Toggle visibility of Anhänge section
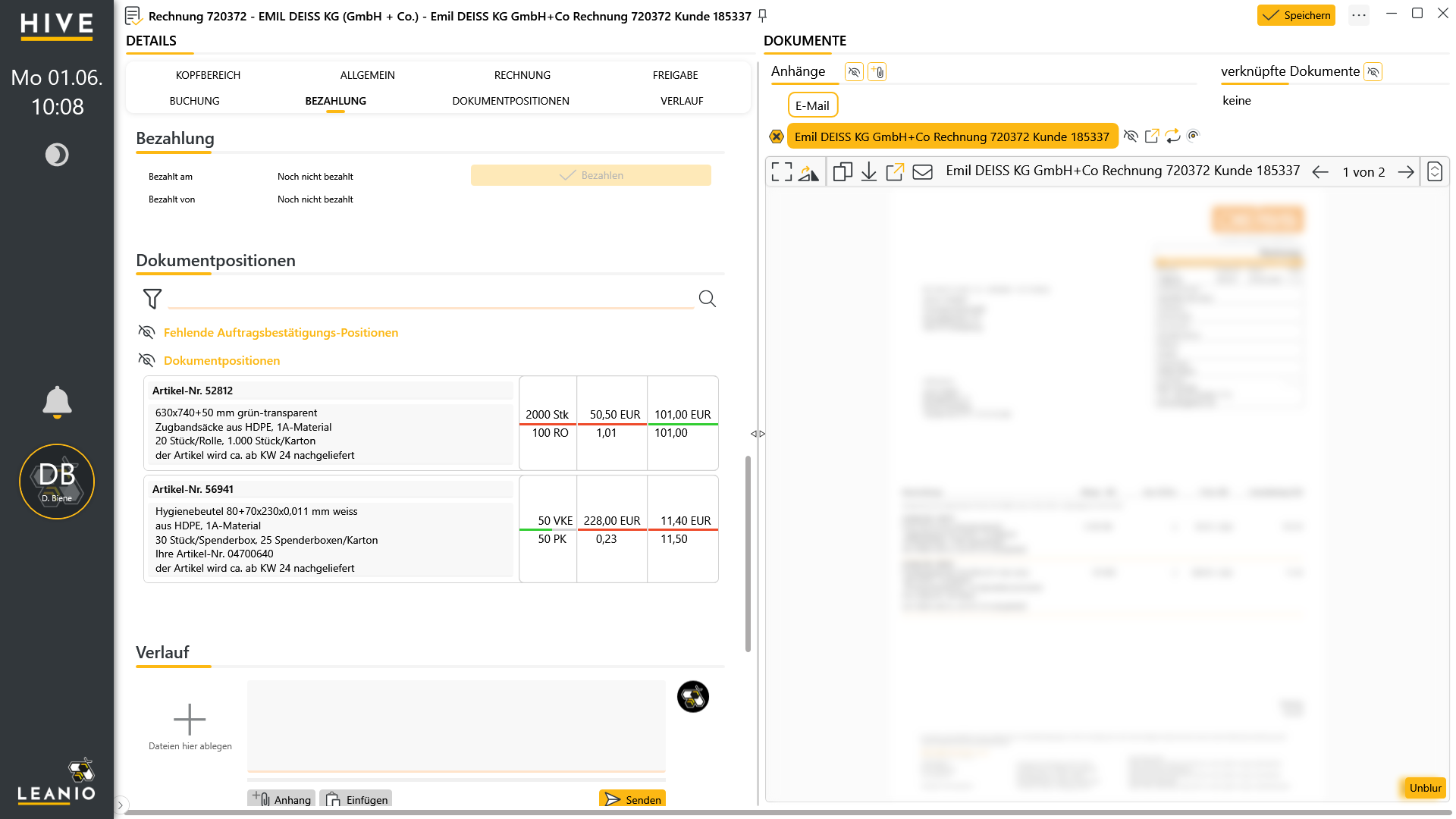 (x=854, y=72)
